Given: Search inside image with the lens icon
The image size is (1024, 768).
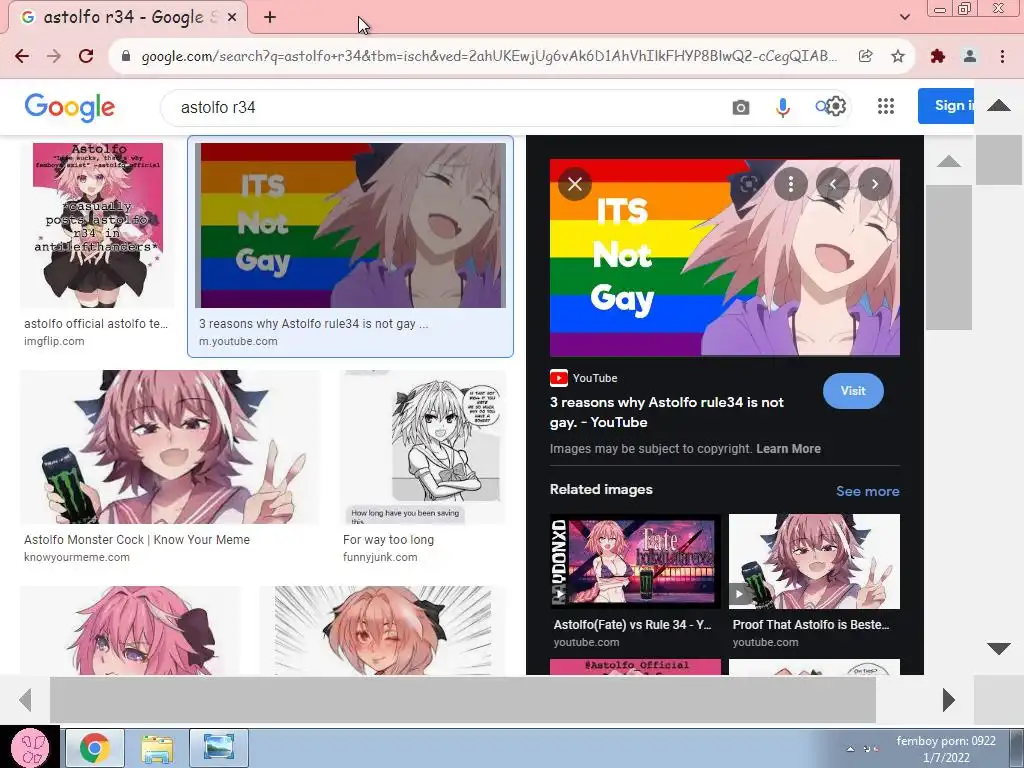Looking at the screenshot, I should click(748, 184).
